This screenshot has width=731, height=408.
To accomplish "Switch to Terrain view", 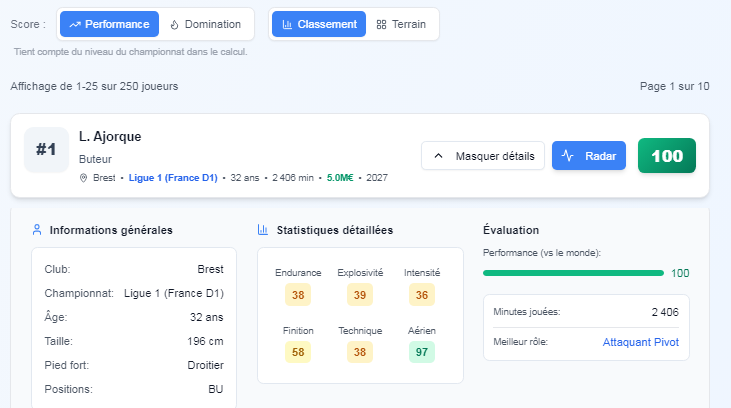I will click(401, 24).
